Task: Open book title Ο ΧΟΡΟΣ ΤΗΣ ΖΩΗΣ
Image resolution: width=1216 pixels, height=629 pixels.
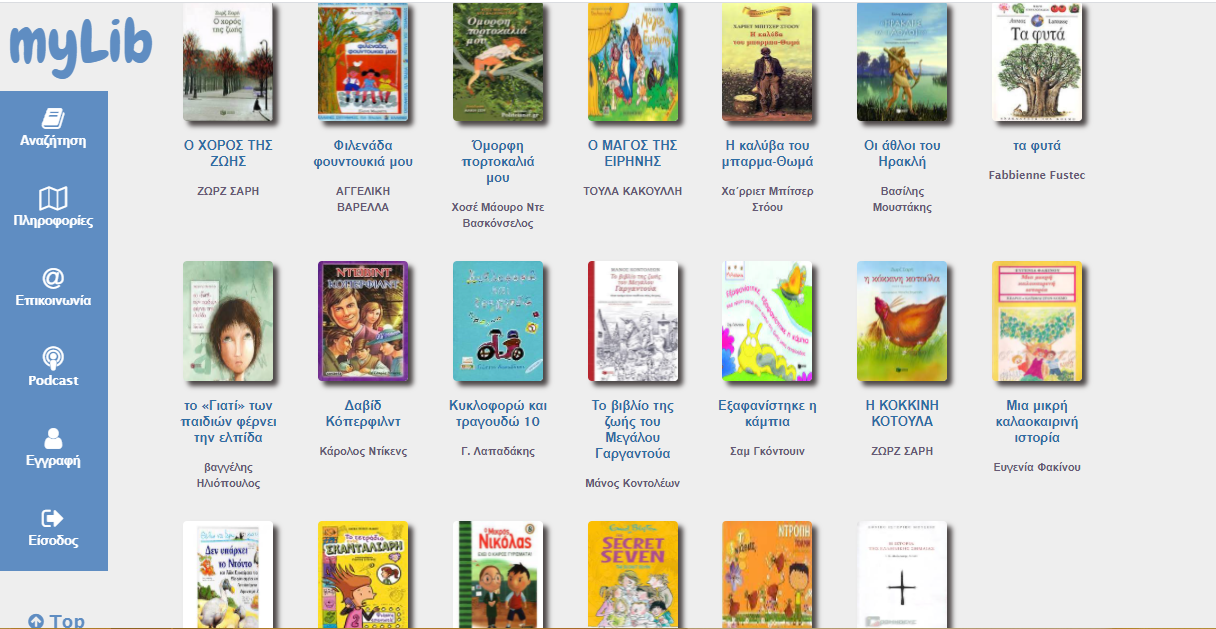Action: point(228,153)
